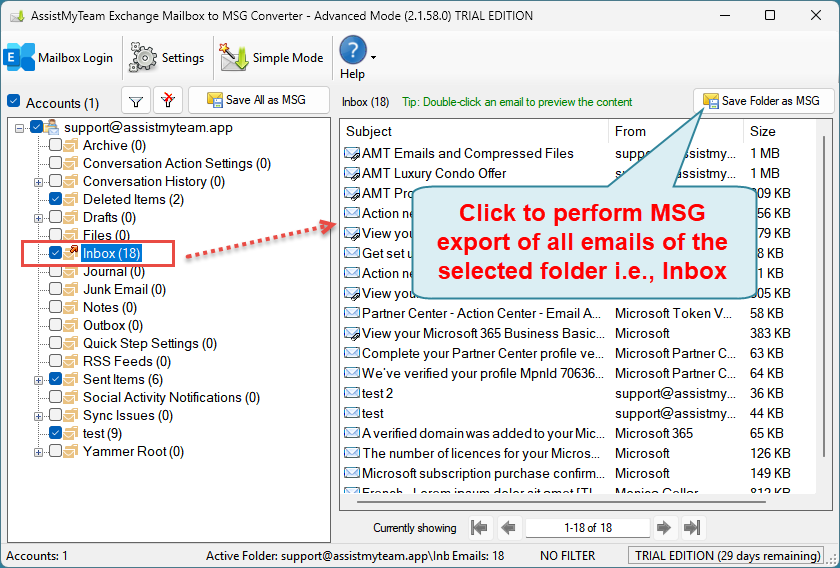Open Mailbox Login with Exchange icon
Viewport: 840px width, 568px height.
[19, 57]
